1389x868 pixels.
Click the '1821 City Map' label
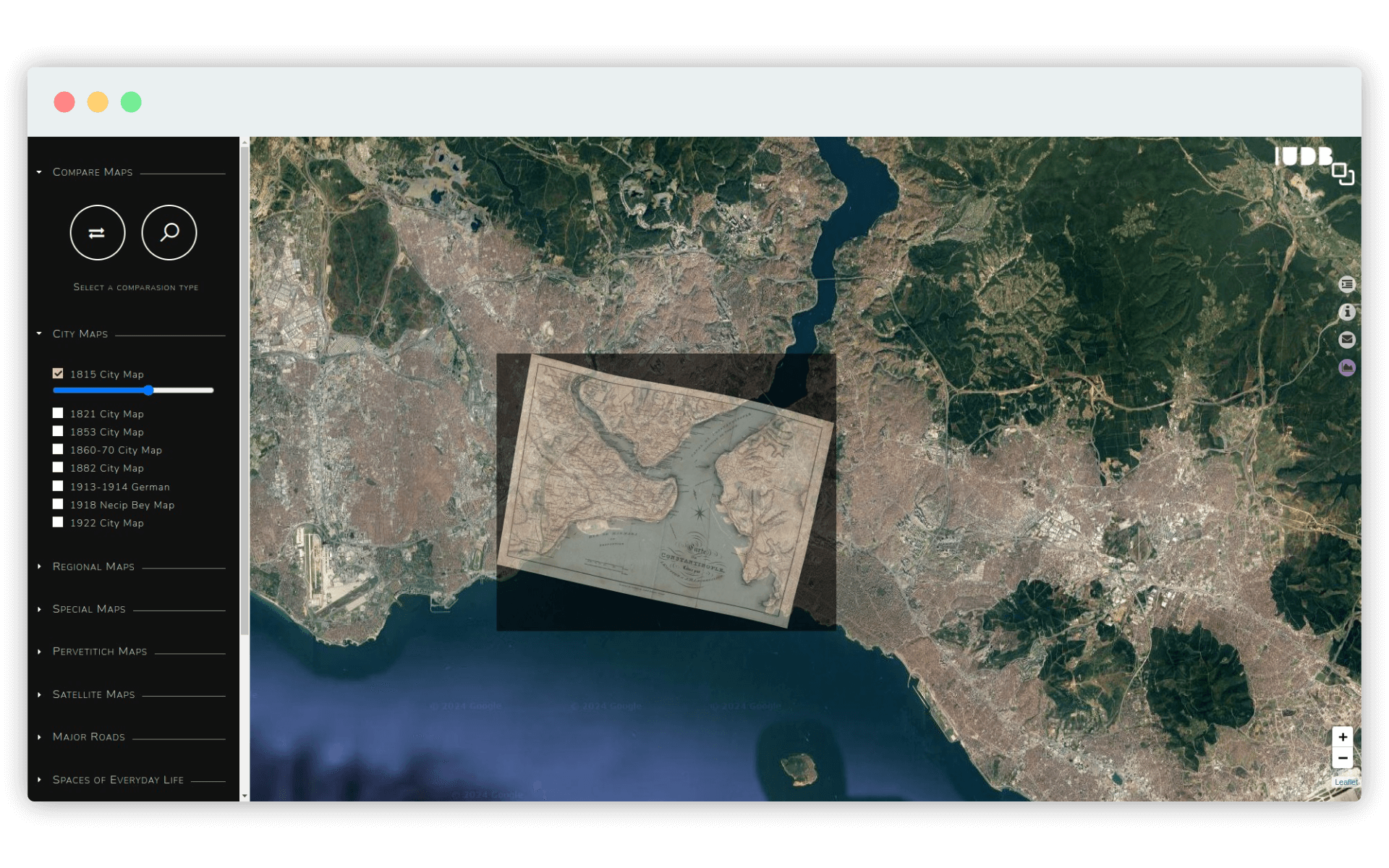tap(107, 414)
